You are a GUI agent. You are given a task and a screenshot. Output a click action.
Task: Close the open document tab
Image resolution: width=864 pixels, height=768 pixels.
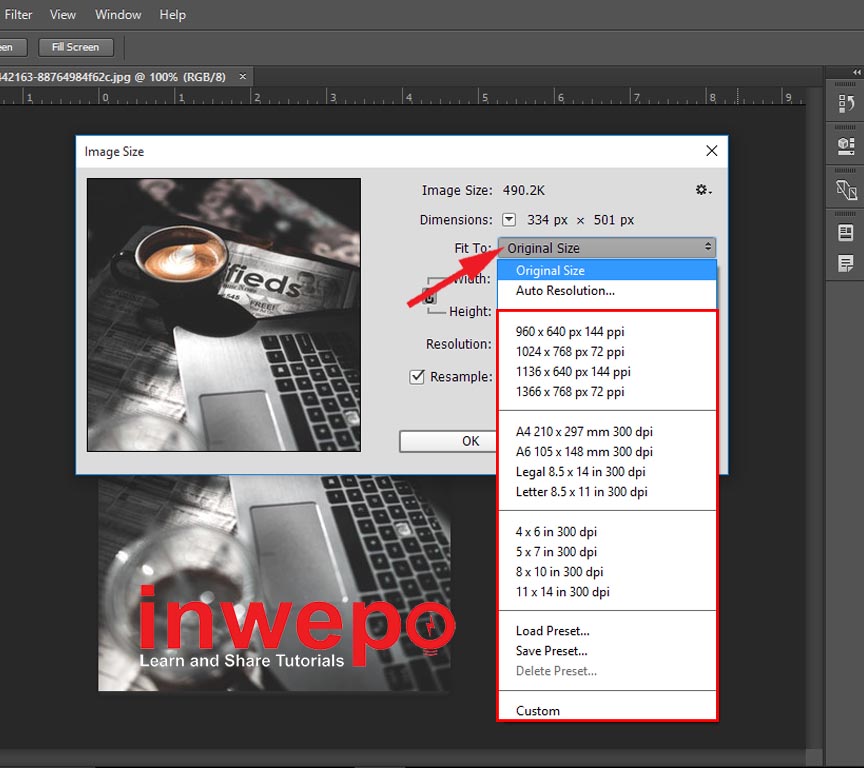[x=242, y=76]
